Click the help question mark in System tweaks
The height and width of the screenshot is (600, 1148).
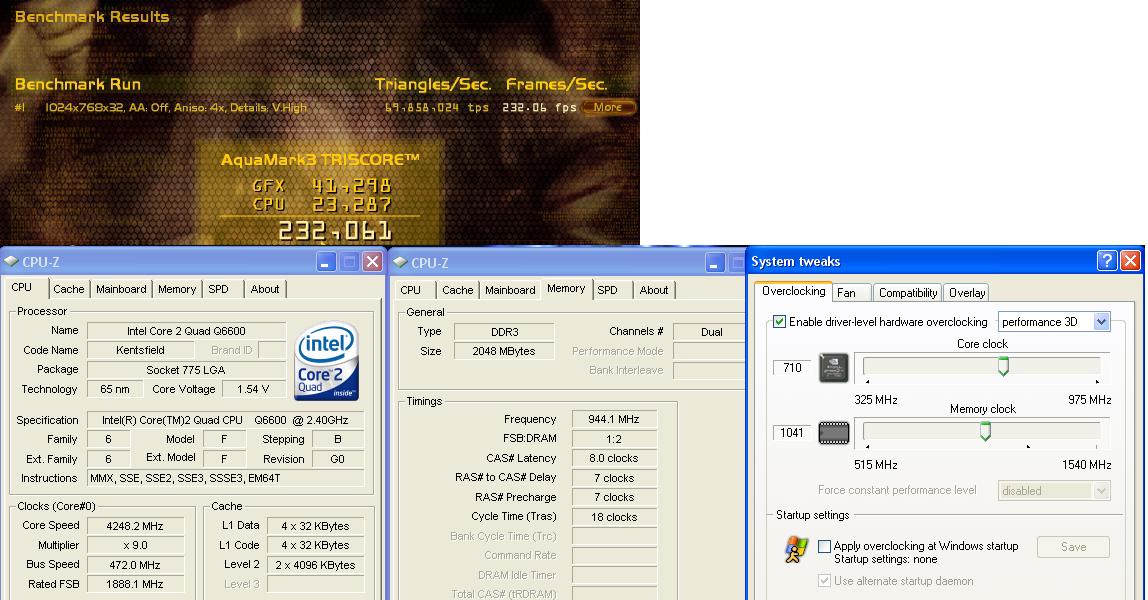[x=1106, y=260]
